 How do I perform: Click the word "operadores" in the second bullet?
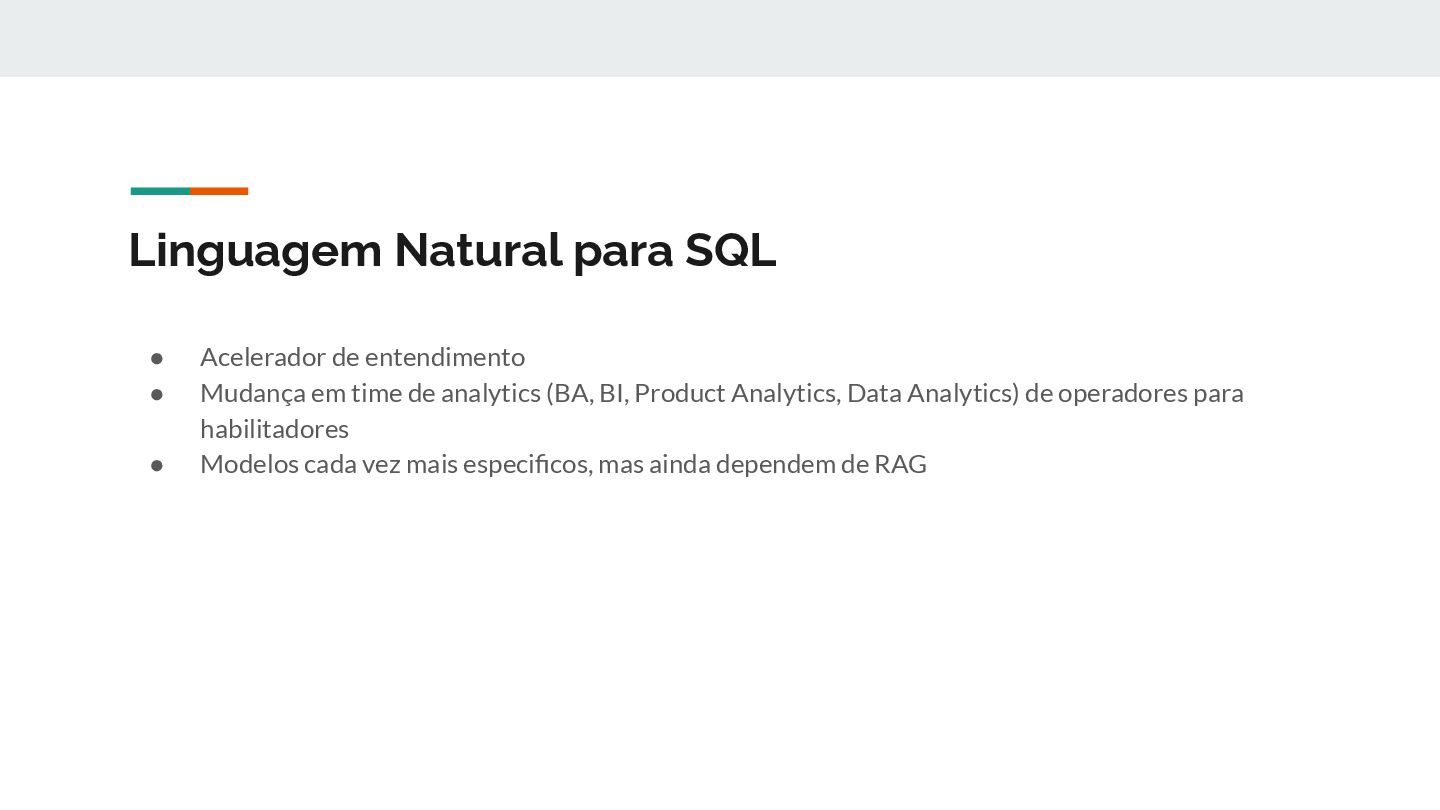pos(1122,393)
